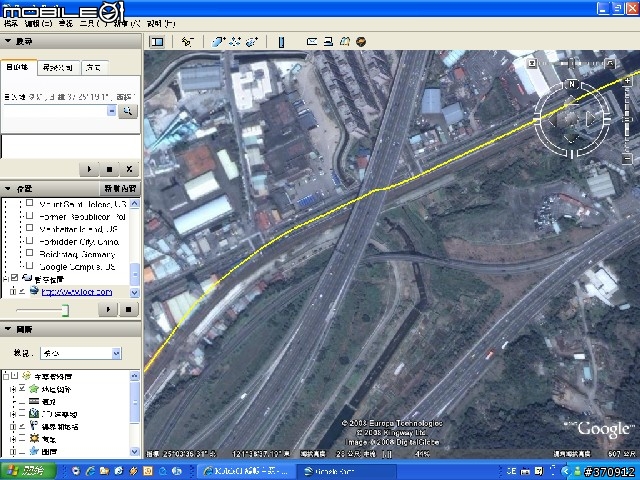The image size is (640, 480).
Task: Switch to Internet Explorer taskbar window
Action: (x=247, y=471)
